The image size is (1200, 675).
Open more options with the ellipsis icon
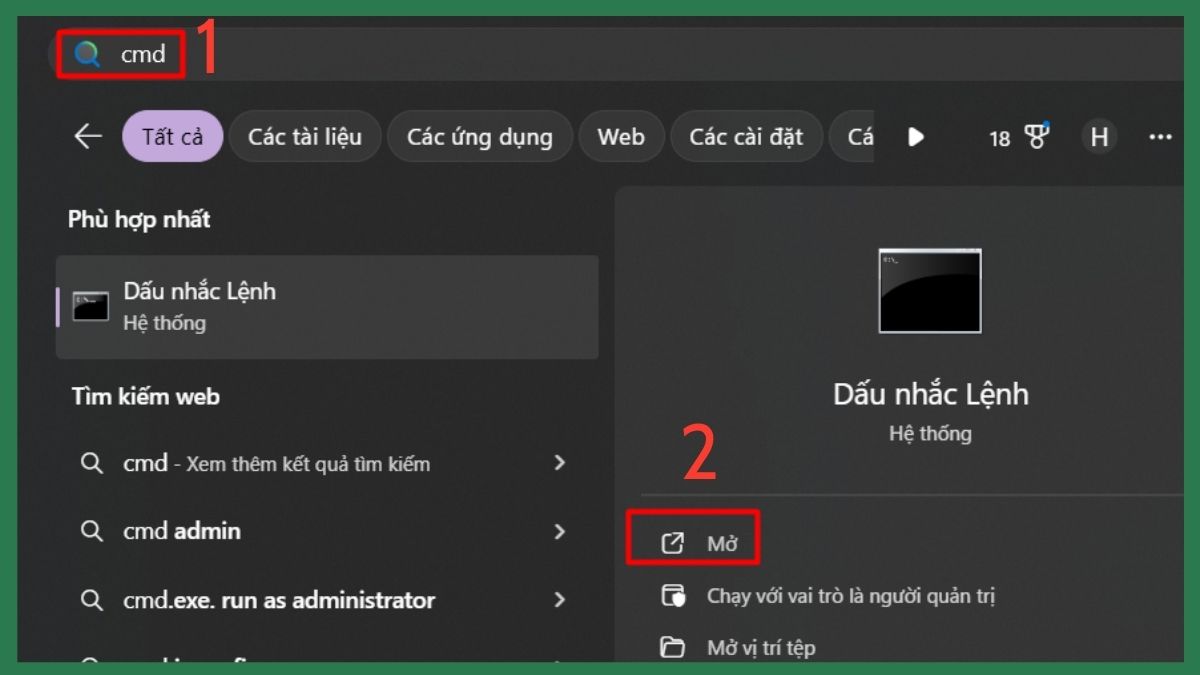pyautogui.click(x=1161, y=138)
